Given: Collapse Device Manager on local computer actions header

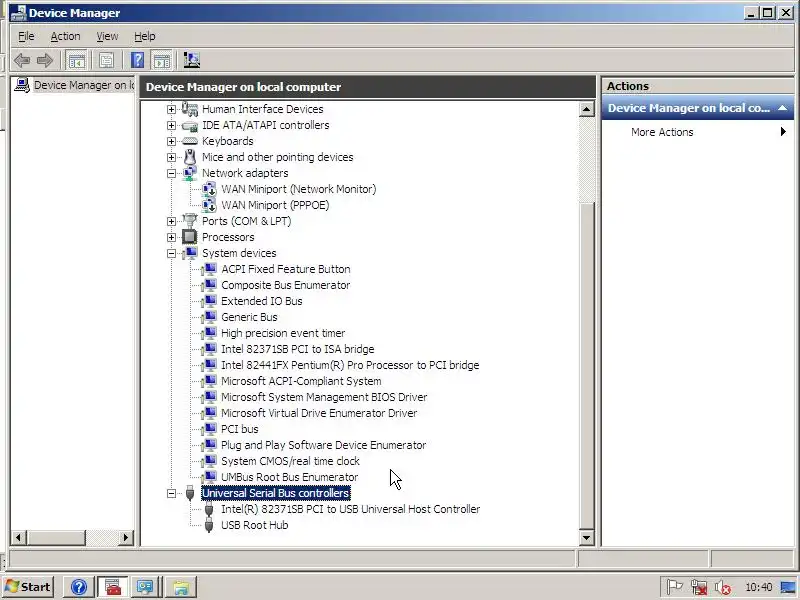Looking at the screenshot, I should (782, 108).
